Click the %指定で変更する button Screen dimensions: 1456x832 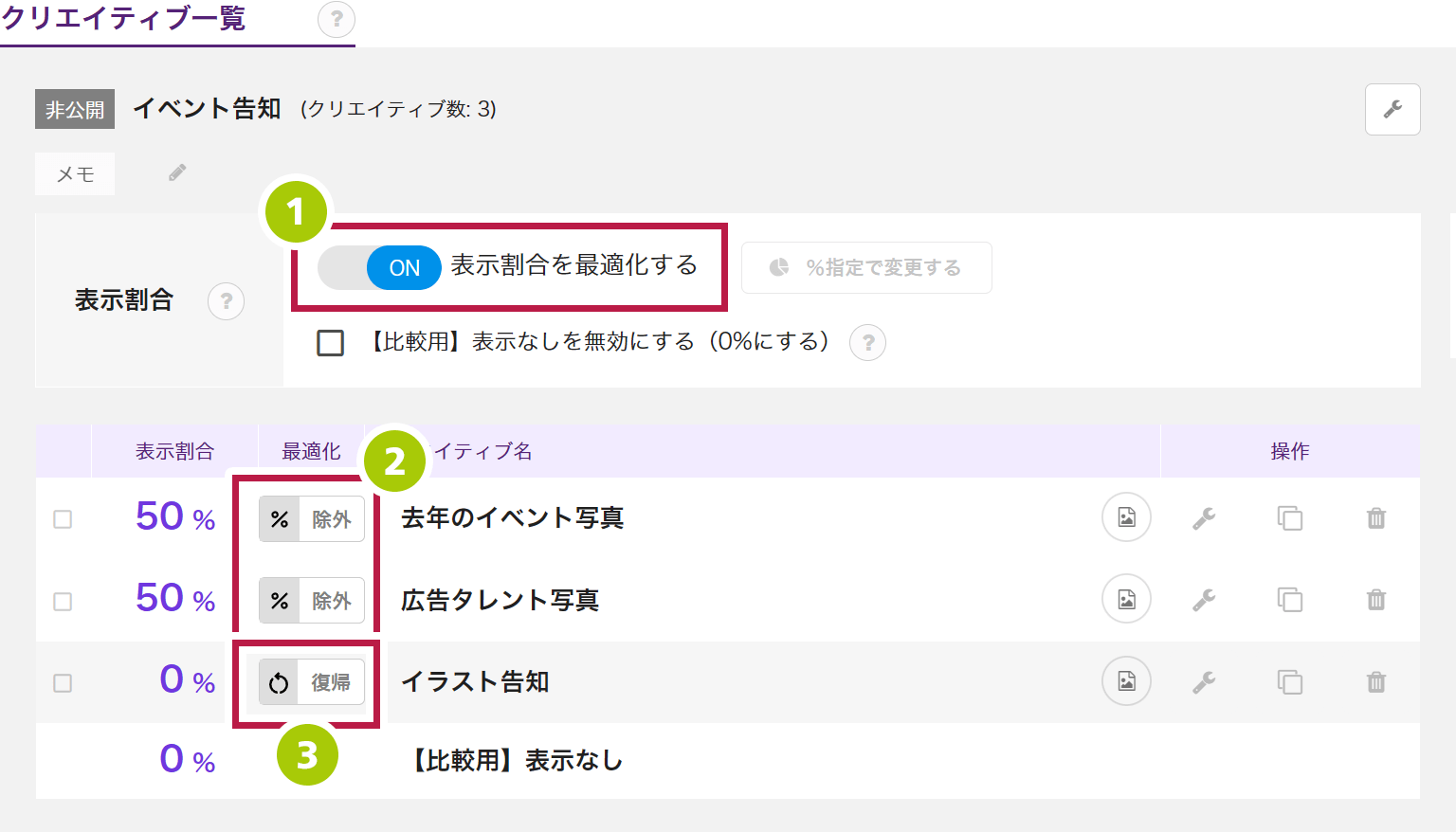click(865, 268)
